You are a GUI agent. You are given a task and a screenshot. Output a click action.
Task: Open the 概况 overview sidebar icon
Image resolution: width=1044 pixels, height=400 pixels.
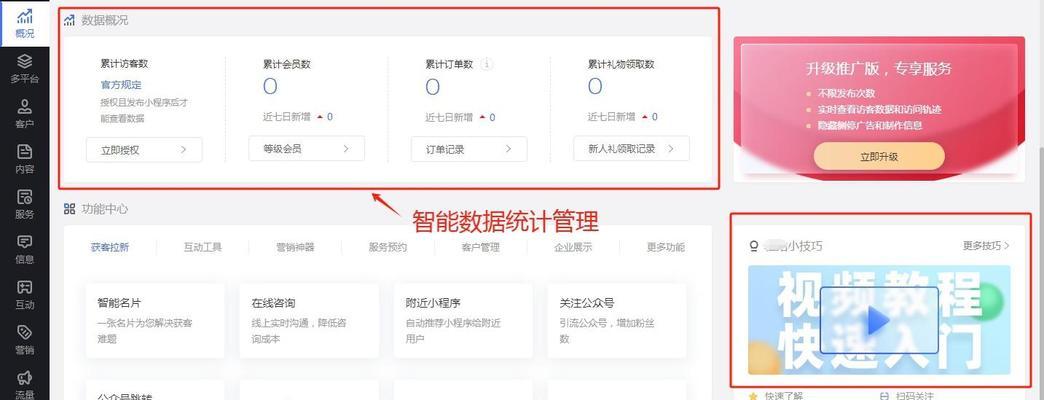pos(25,17)
